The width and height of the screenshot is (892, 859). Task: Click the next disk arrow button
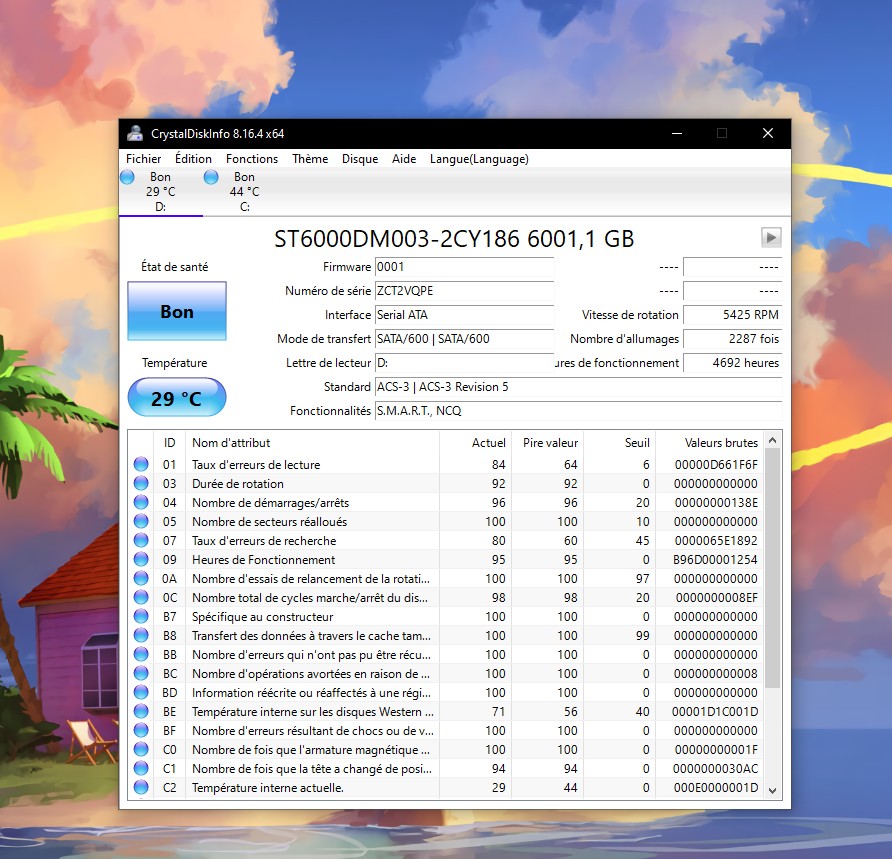[771, 237]
